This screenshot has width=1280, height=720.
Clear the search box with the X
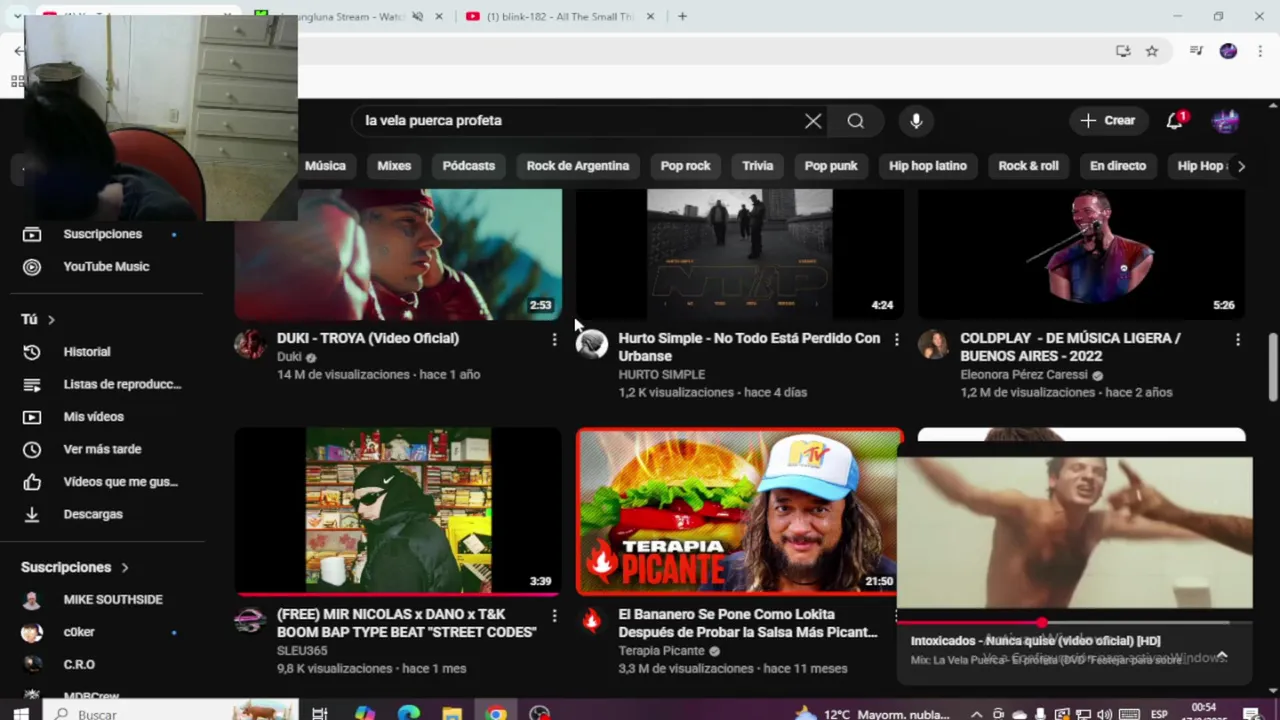[813, 121]
